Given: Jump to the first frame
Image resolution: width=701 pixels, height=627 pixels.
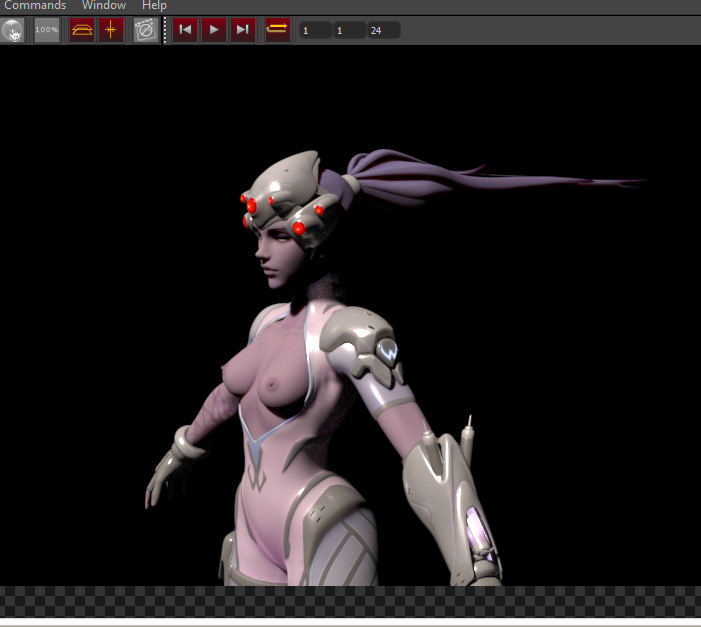Looking at the screenshot, I should click(185, 30).
